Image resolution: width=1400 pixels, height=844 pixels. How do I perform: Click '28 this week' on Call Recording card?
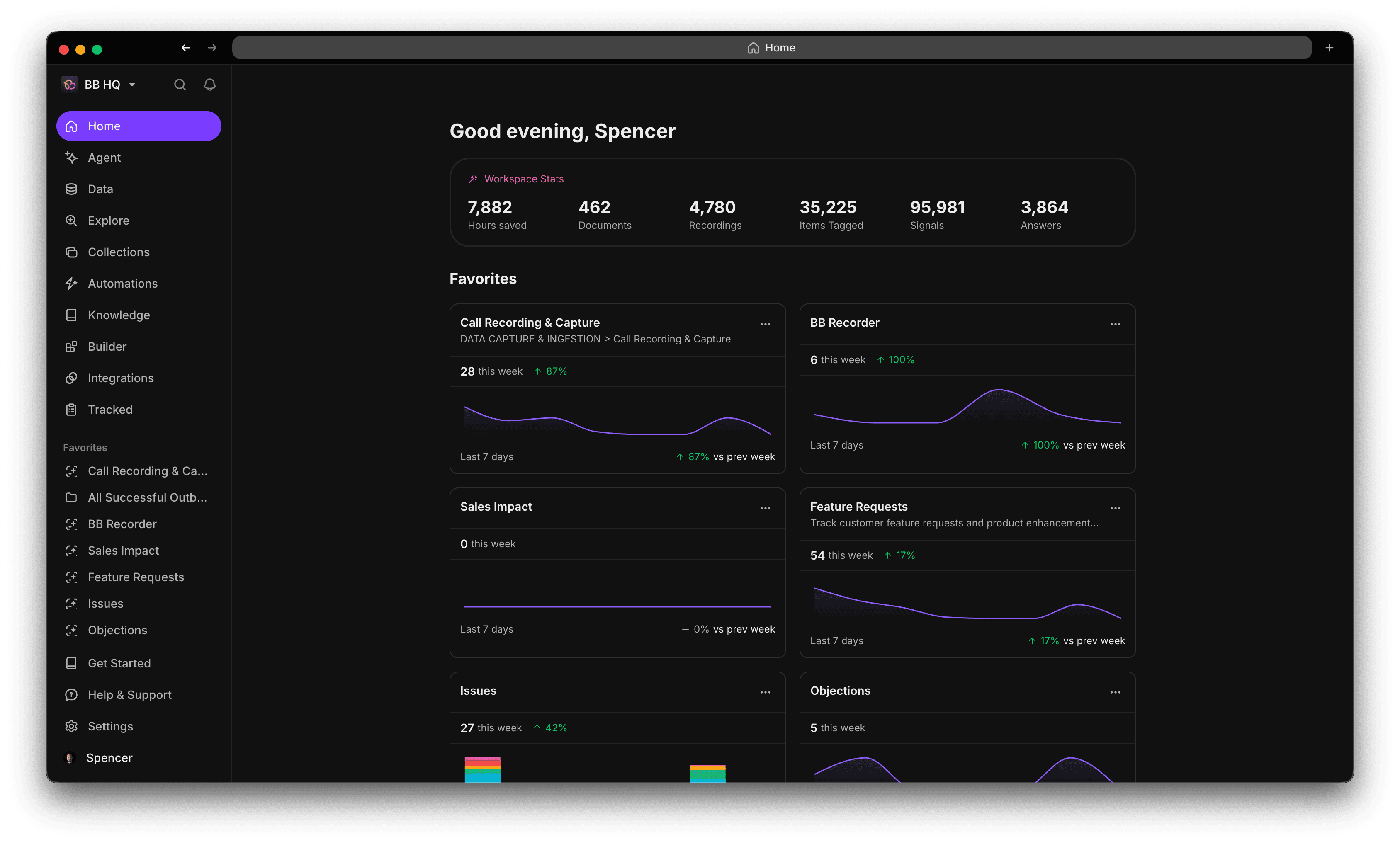click(491, 371)
